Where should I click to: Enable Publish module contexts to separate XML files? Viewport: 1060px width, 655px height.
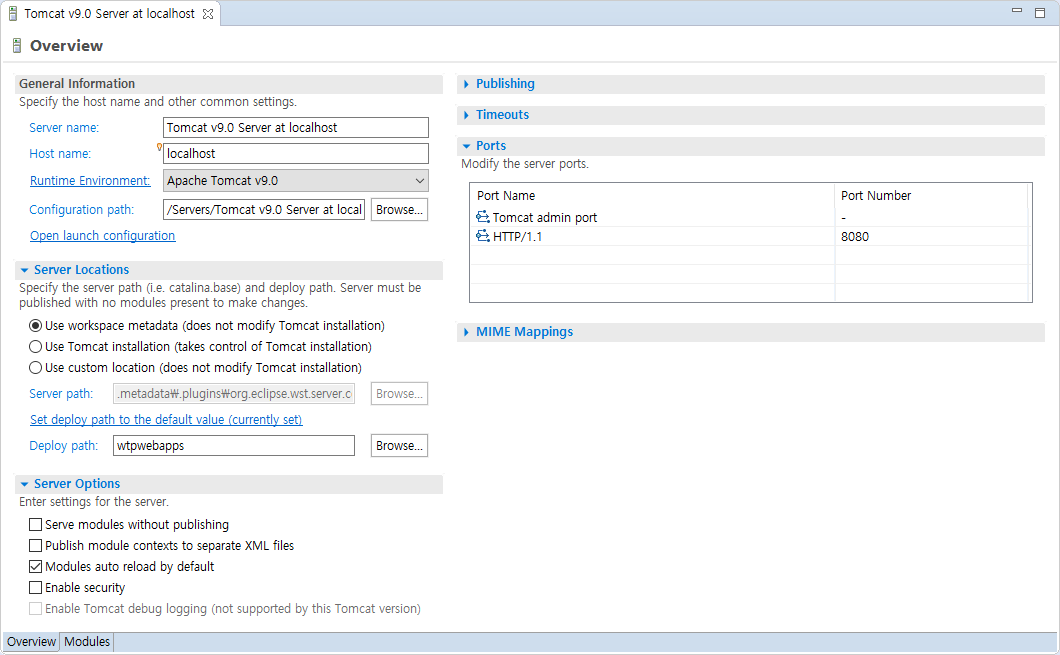(35, 545)
